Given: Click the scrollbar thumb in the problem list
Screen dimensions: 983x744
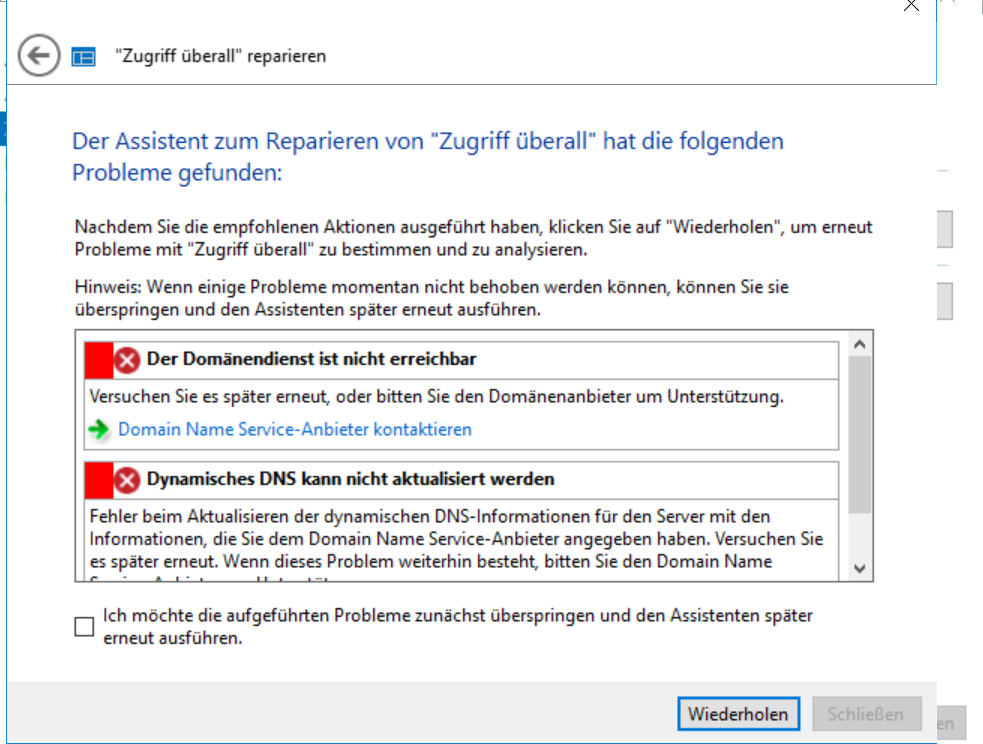Looking at the screenshot, I should (859, 435).
